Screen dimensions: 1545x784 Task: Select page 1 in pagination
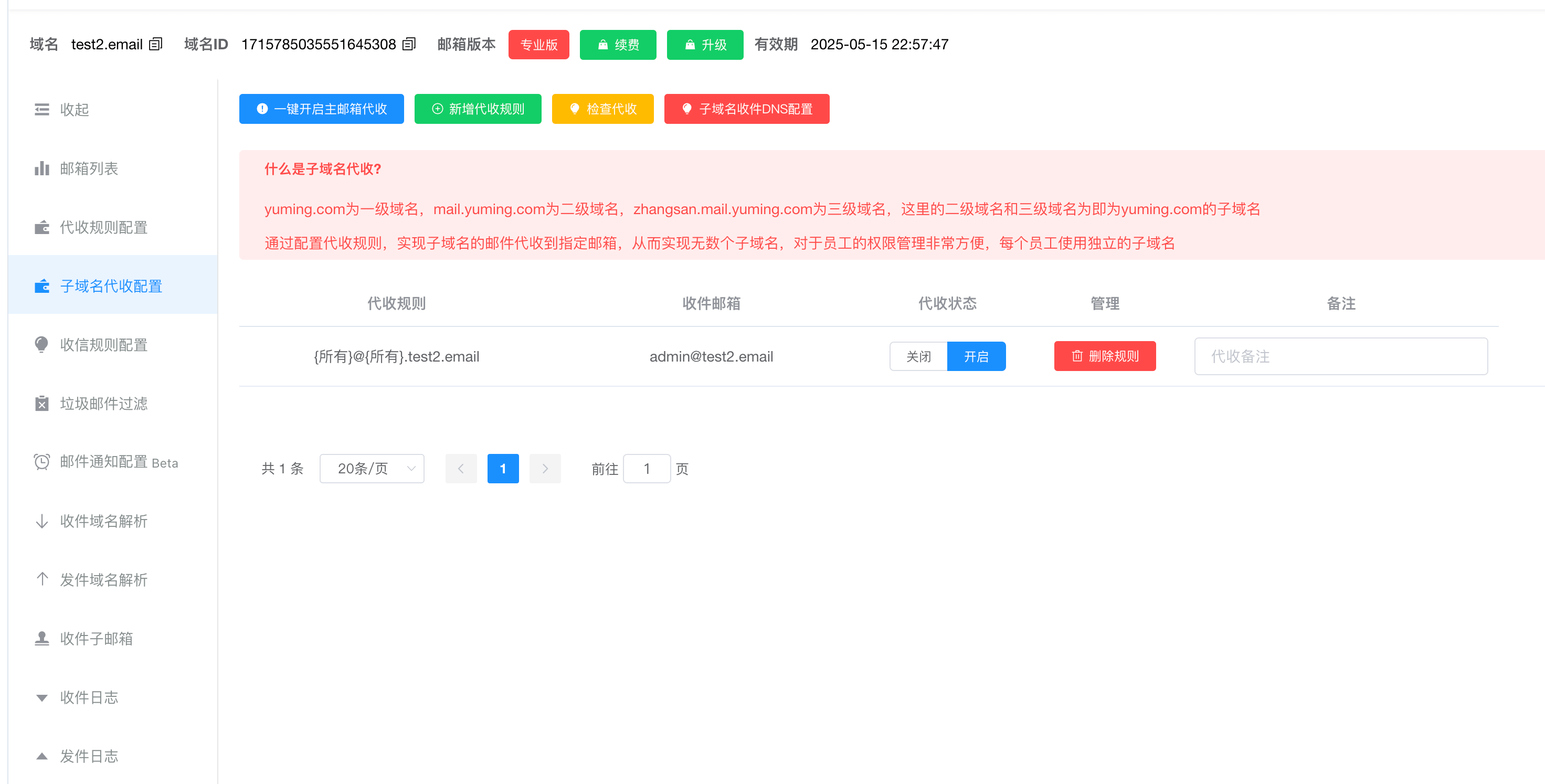tap(503, 469)
